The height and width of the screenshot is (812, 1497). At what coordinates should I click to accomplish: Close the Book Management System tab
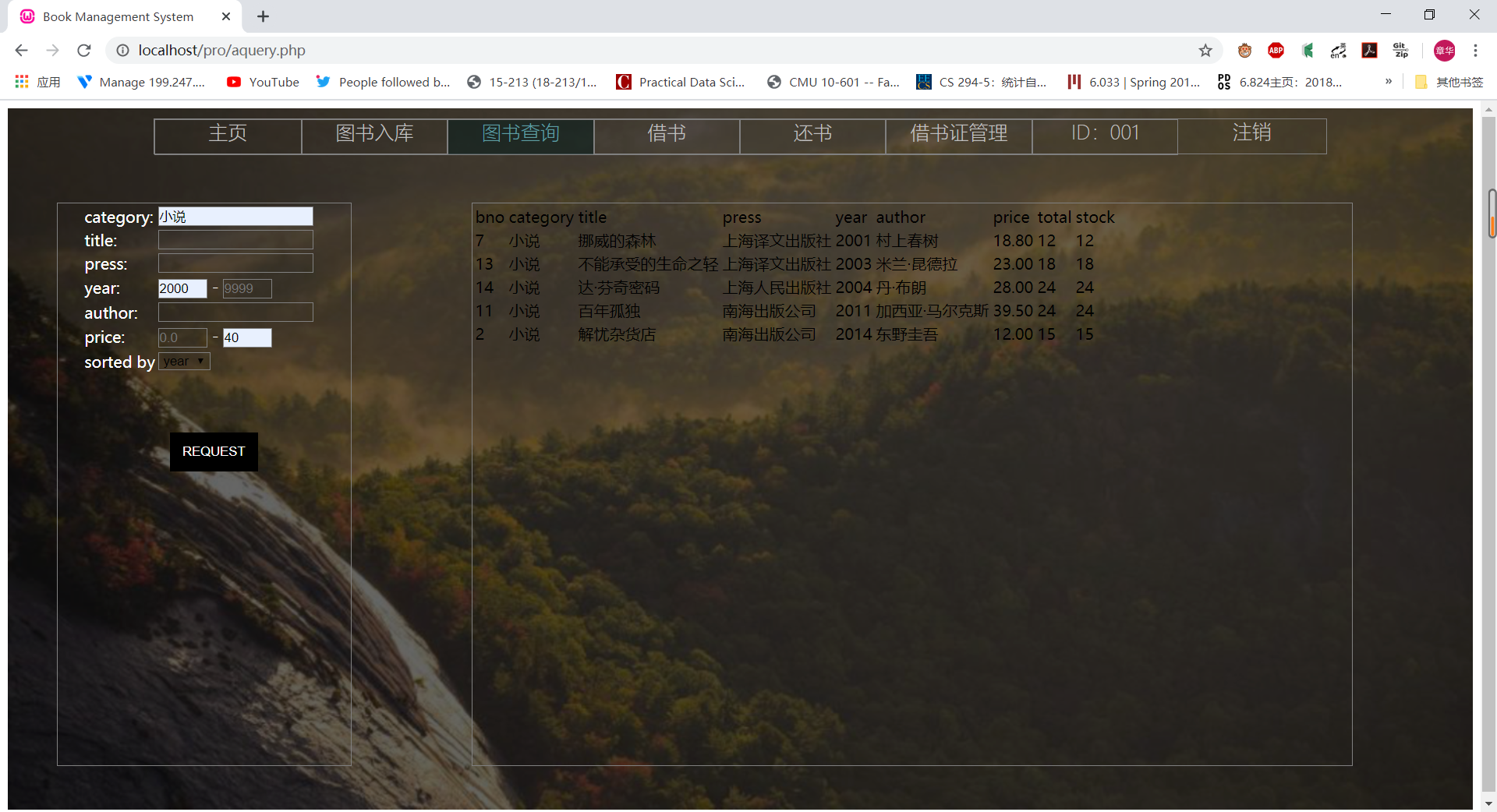coord(226,16)
